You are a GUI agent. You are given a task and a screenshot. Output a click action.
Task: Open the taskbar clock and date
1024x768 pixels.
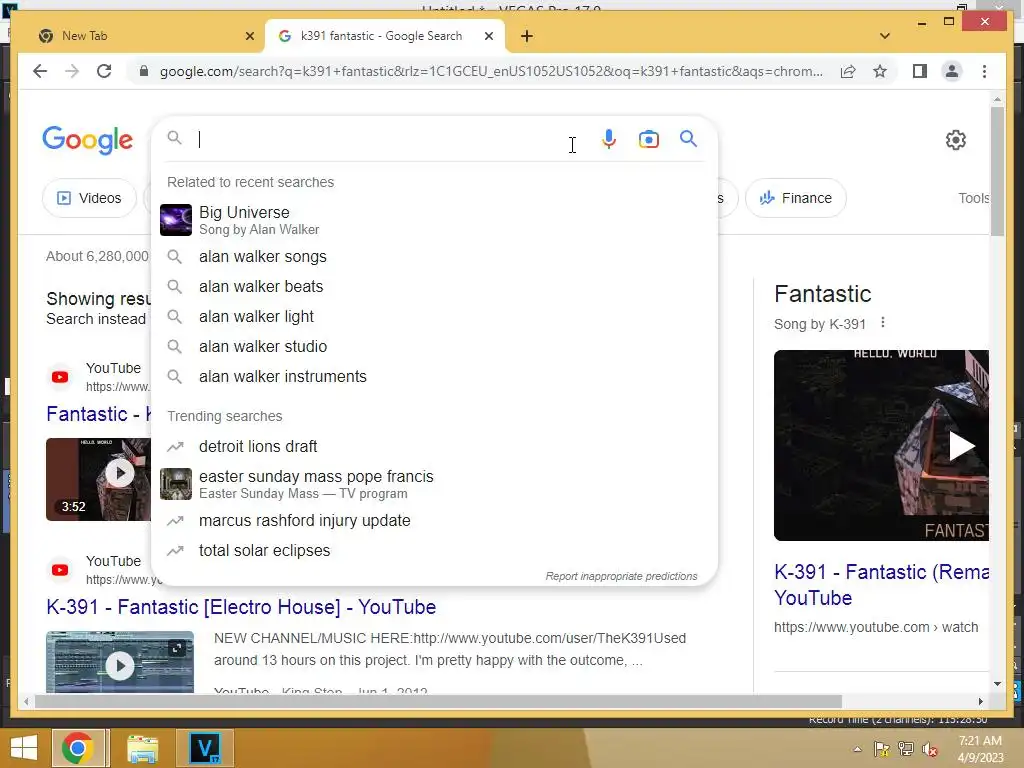(980, 749)
